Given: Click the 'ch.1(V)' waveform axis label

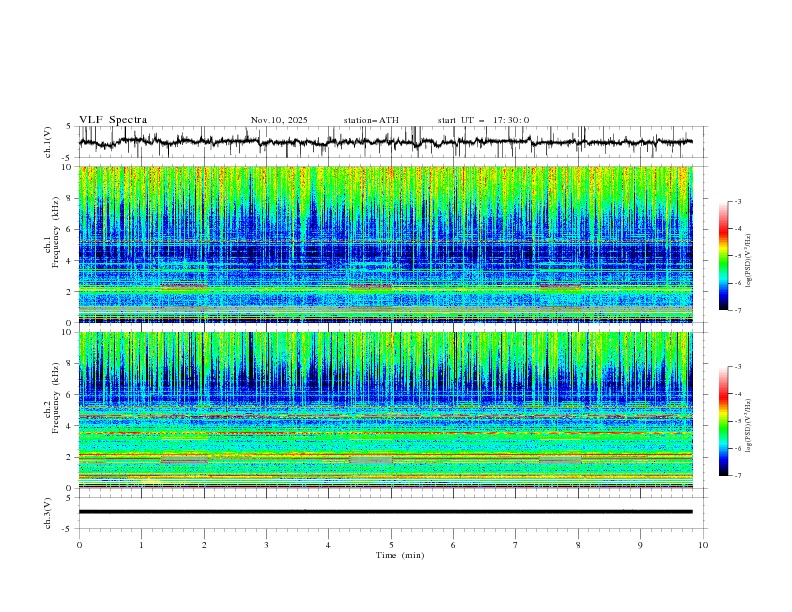Looking at the screenshot, I should point(48,142).
